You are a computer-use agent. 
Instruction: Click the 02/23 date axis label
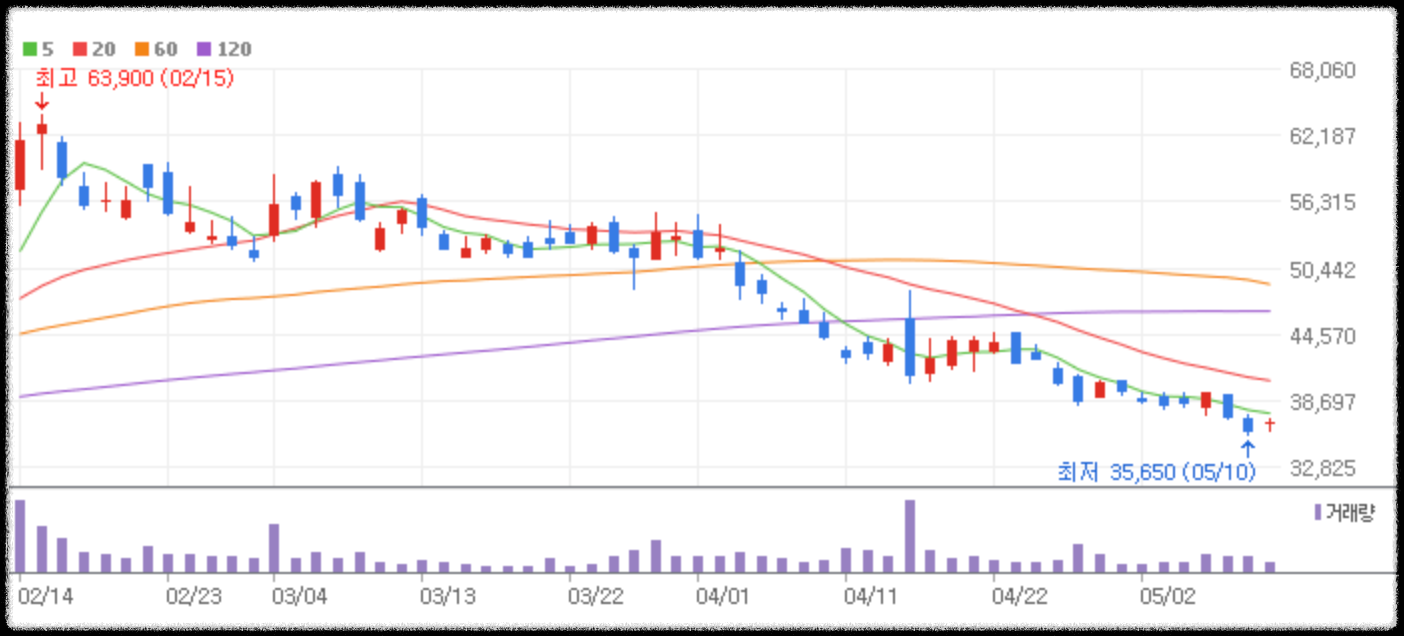(194, 597)
